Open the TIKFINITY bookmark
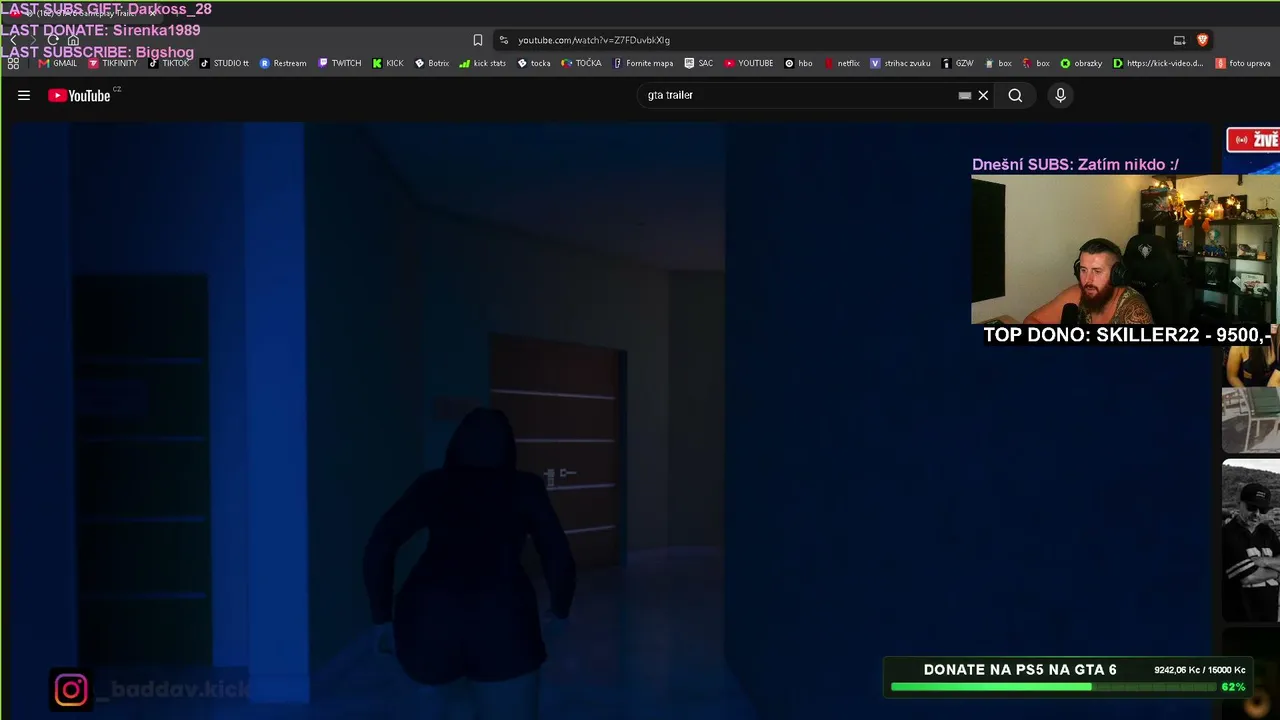Screen dimensions: 1280x720 pyautogui.click(x=113, y=63)
